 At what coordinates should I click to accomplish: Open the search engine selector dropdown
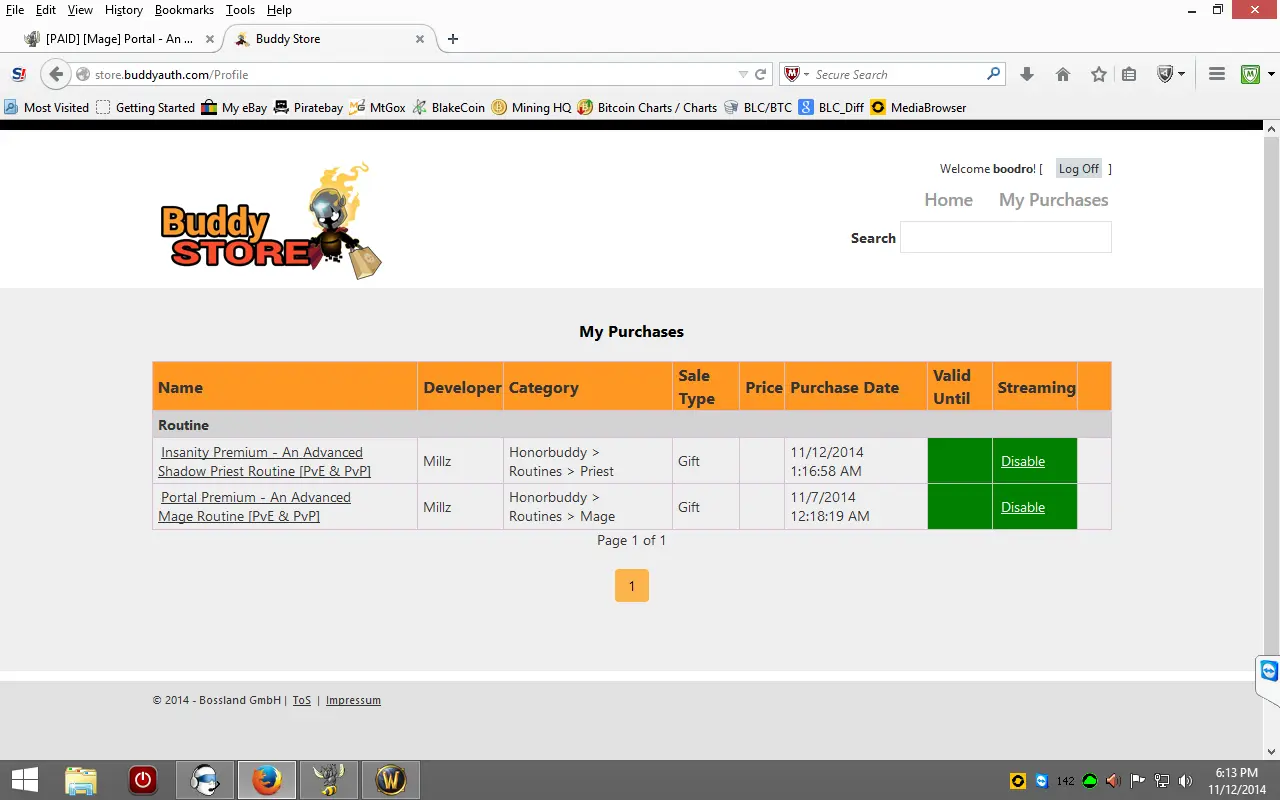tap(796, 74)
